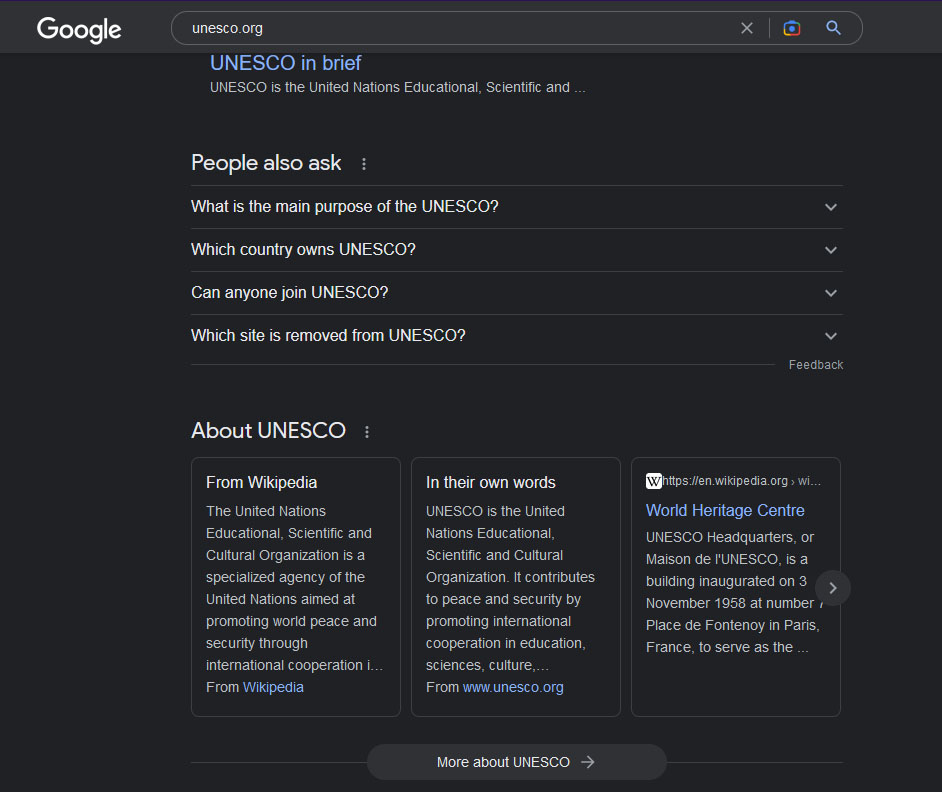Viewport: 942px width, 792px height.
Task: Click the 'In their own words' heading
Action: [x=491, y=483]
